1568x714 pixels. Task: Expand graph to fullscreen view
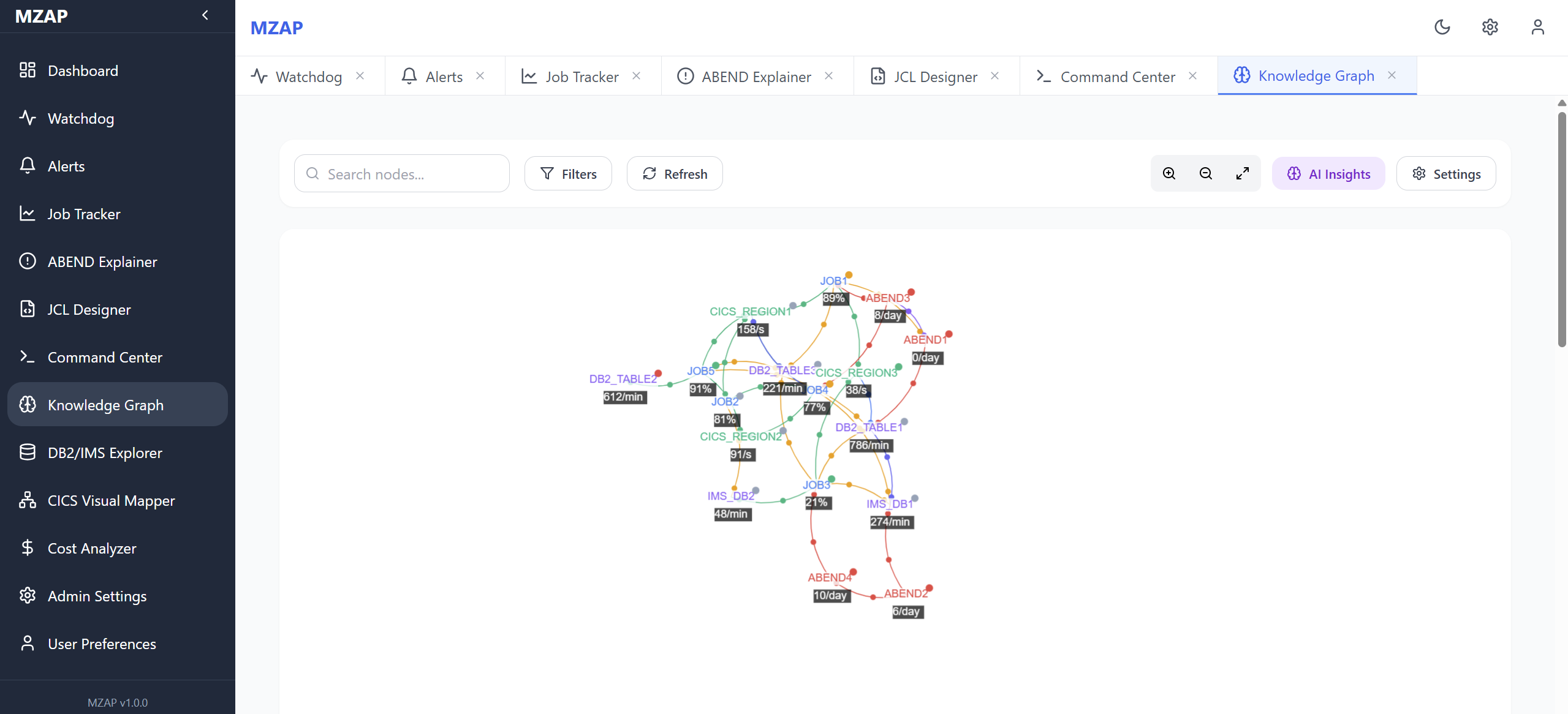[x=1242, y=174]
